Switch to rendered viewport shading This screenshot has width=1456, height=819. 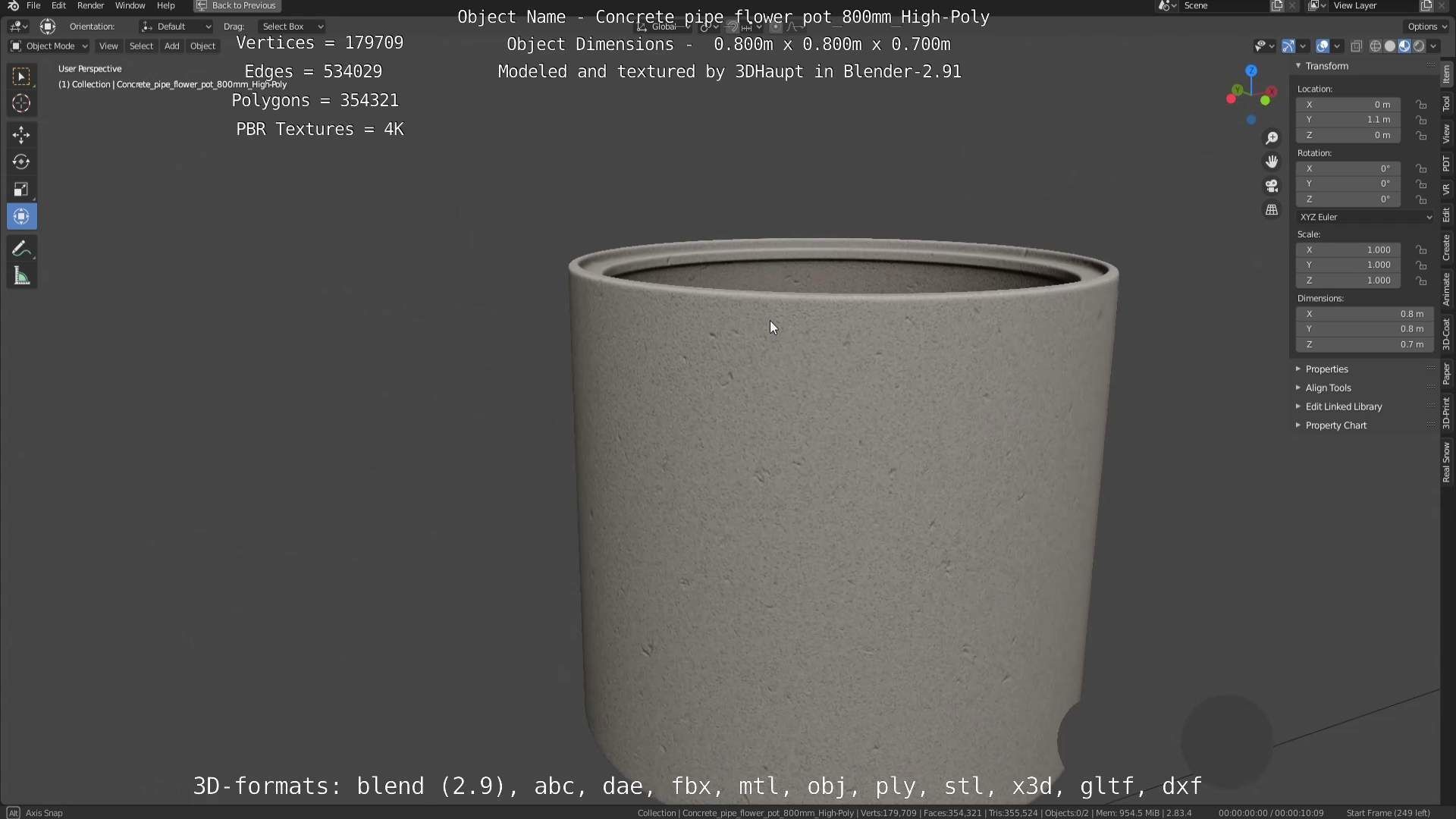[1418, 46]
